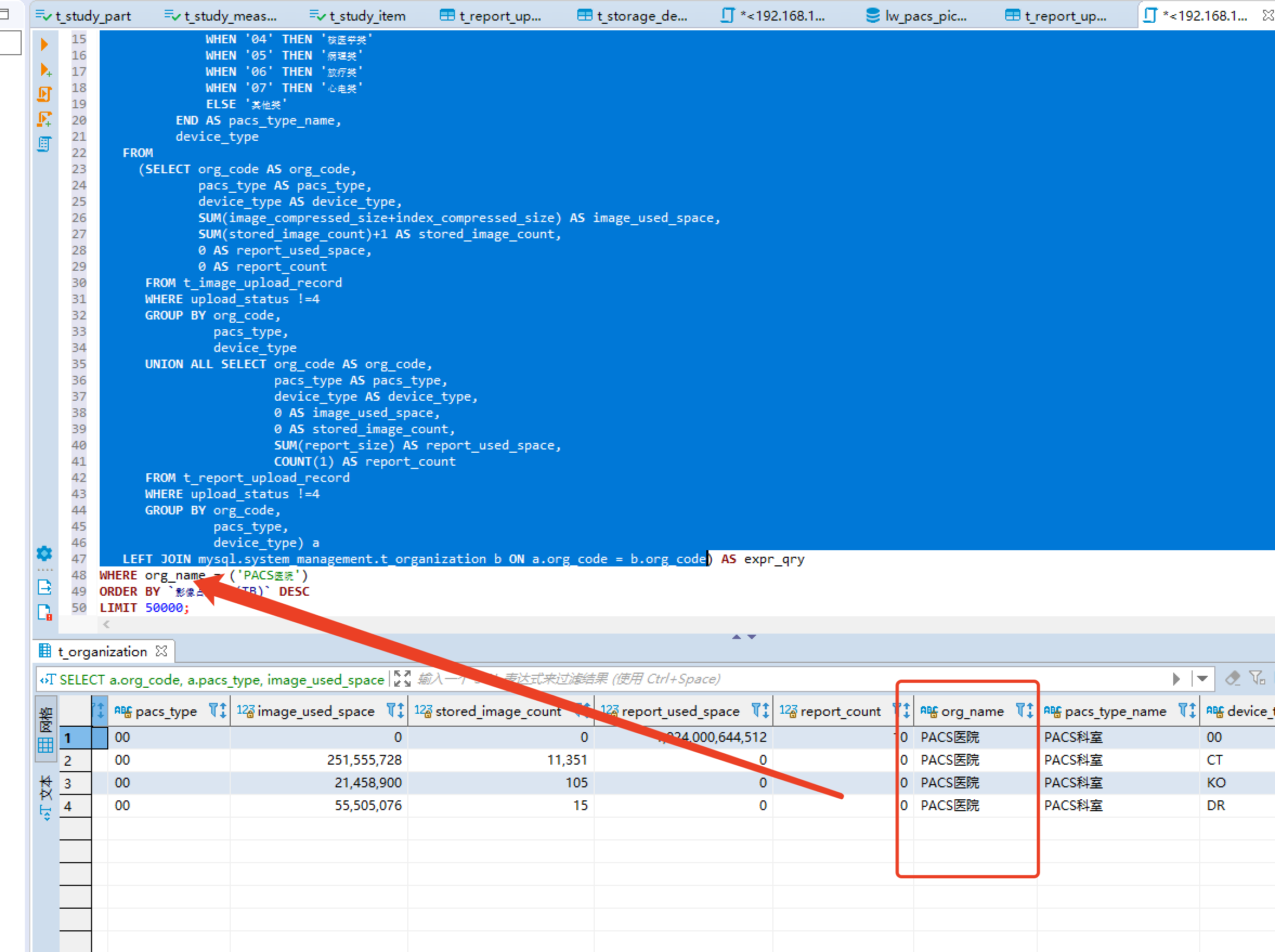Open the t_study_item editor tab
The height and width of the screenshot is (952, 1275).
tap(358, 16)
